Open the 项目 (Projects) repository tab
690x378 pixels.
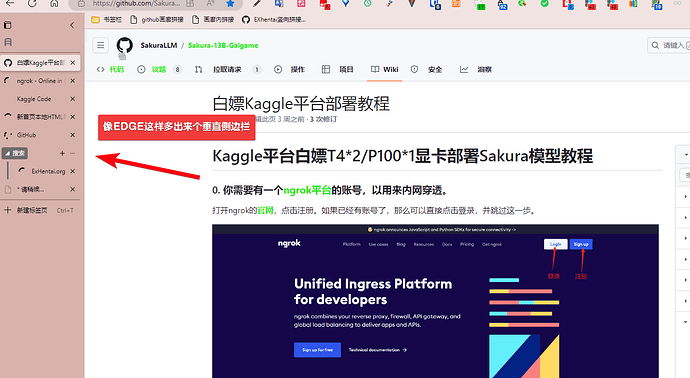click(338, 69)
